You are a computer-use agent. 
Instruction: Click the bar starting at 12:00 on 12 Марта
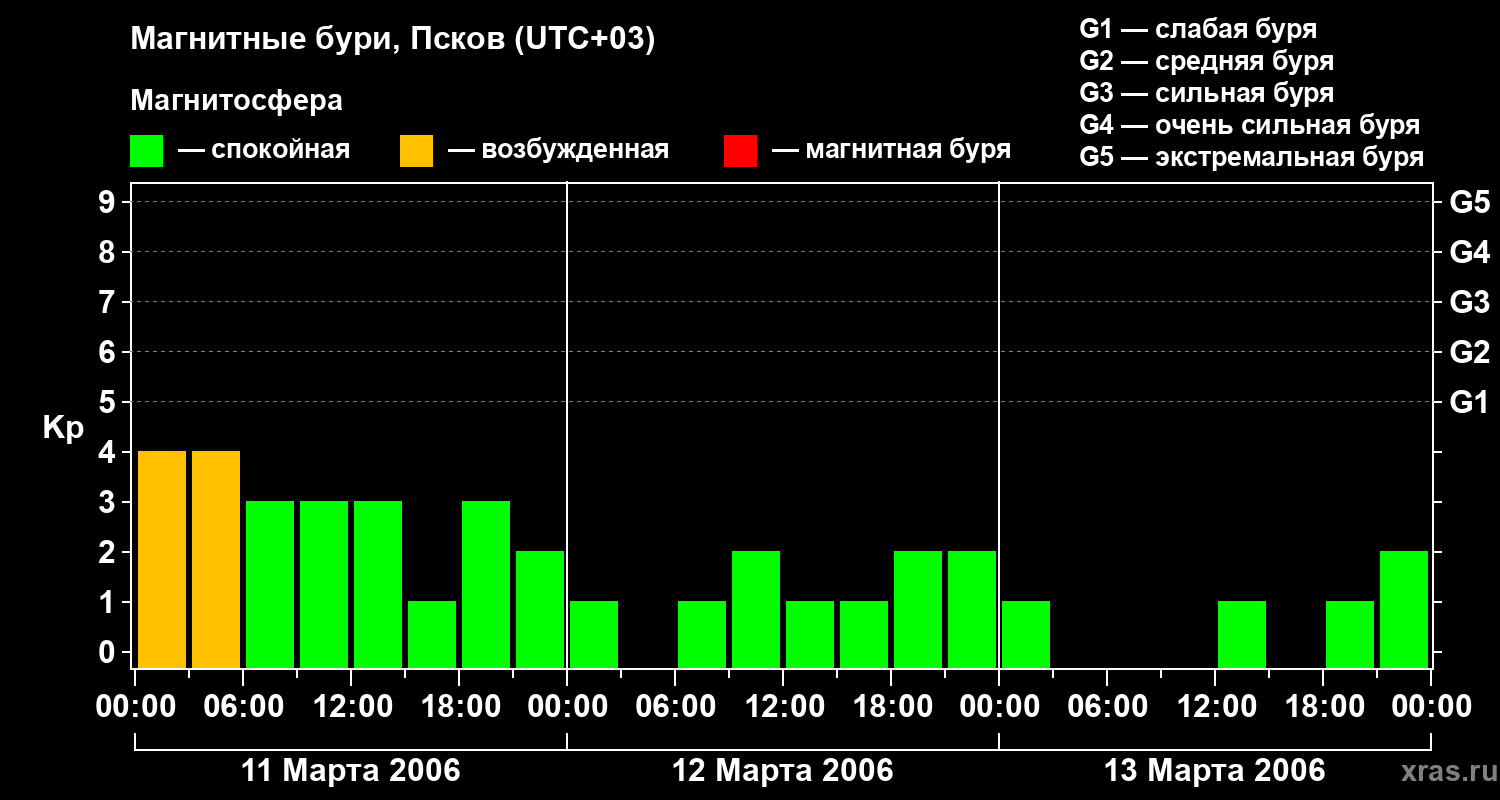pyautogui.click(x=810, y=634)
